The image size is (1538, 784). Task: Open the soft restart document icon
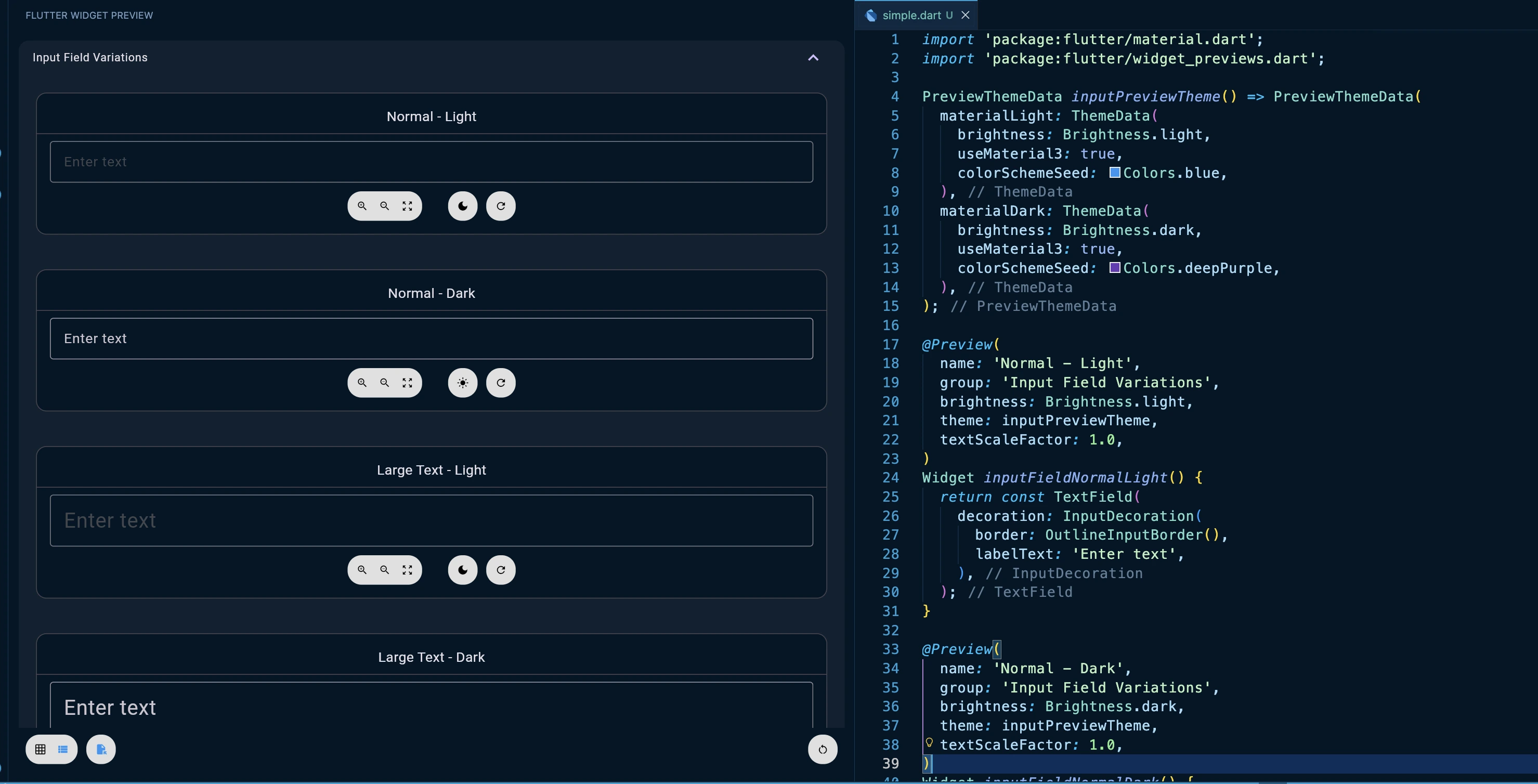click(100, 749)
